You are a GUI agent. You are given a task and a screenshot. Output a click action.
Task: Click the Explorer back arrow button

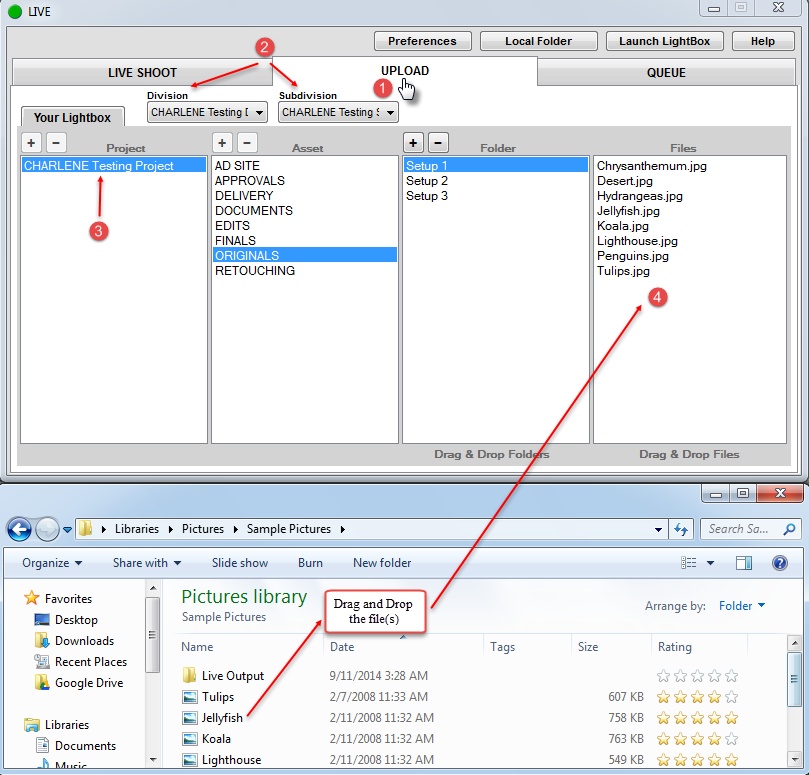pyautogui.click(x=19, y=529)
